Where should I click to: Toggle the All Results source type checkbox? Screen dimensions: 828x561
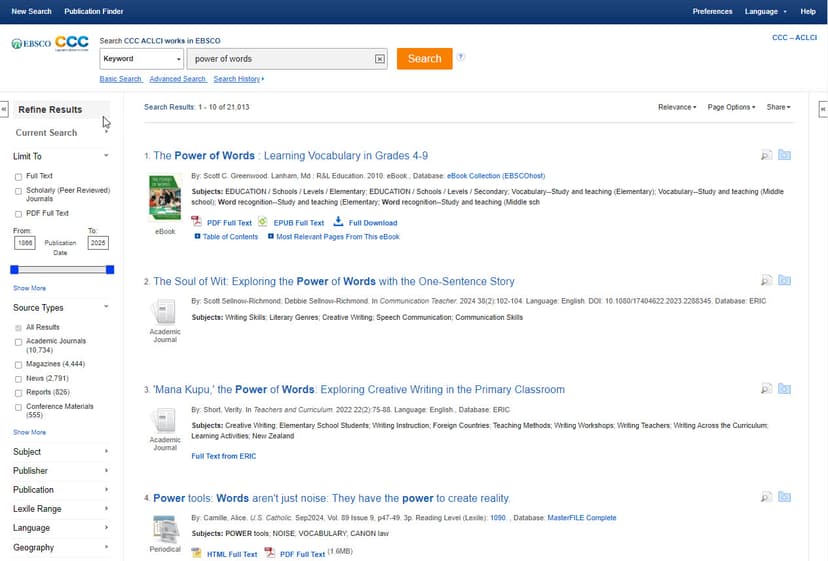point(18,328)
